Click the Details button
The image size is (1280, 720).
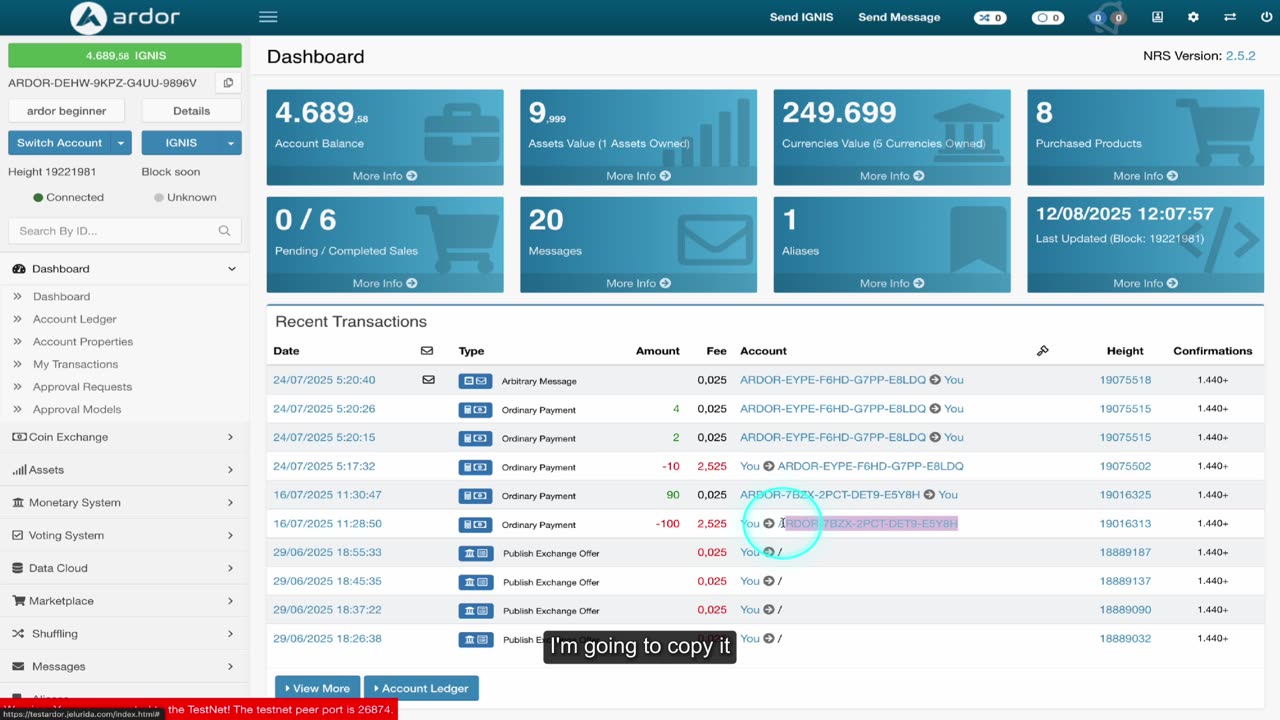[x=191, y=111]
